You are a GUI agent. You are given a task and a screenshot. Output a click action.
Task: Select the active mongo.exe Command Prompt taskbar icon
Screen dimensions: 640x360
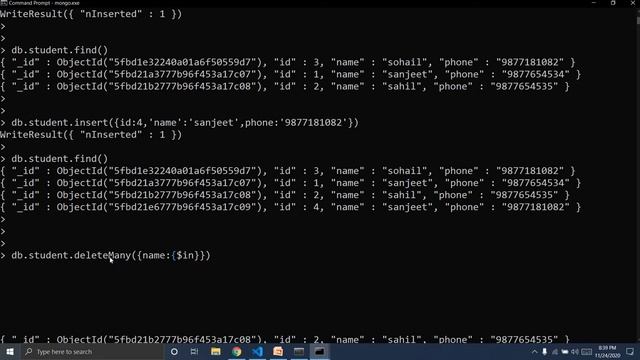[320, 351]
